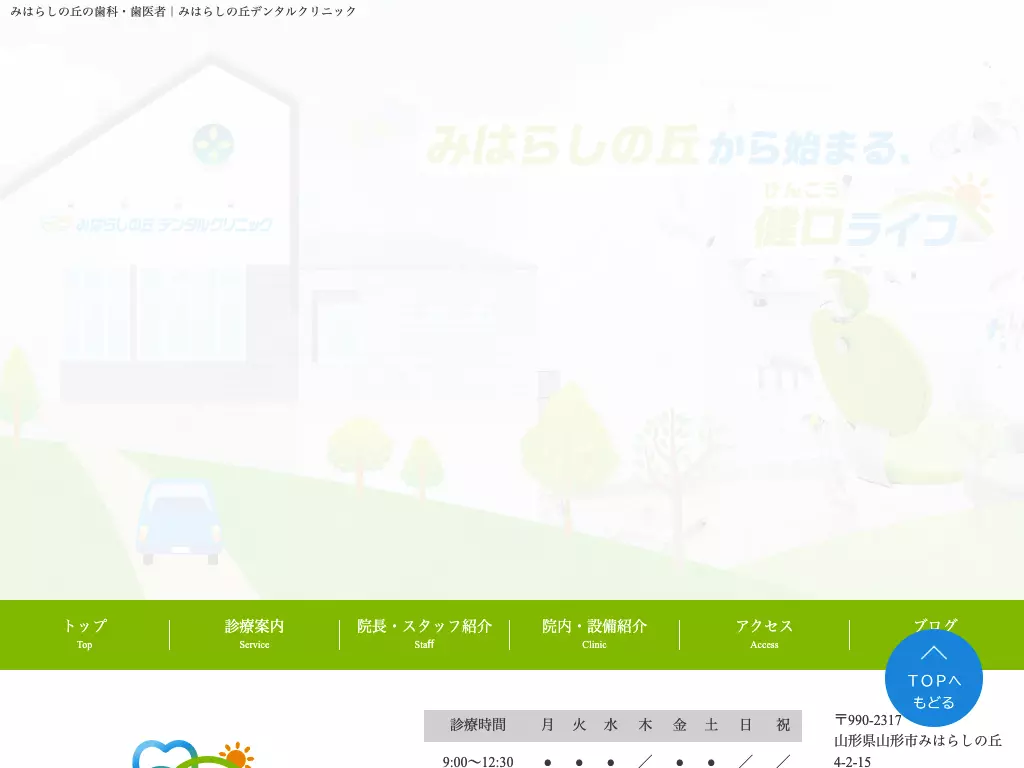Click the 診療時間 table header cell
The image size is (1024, 768).
coord(477,725)
